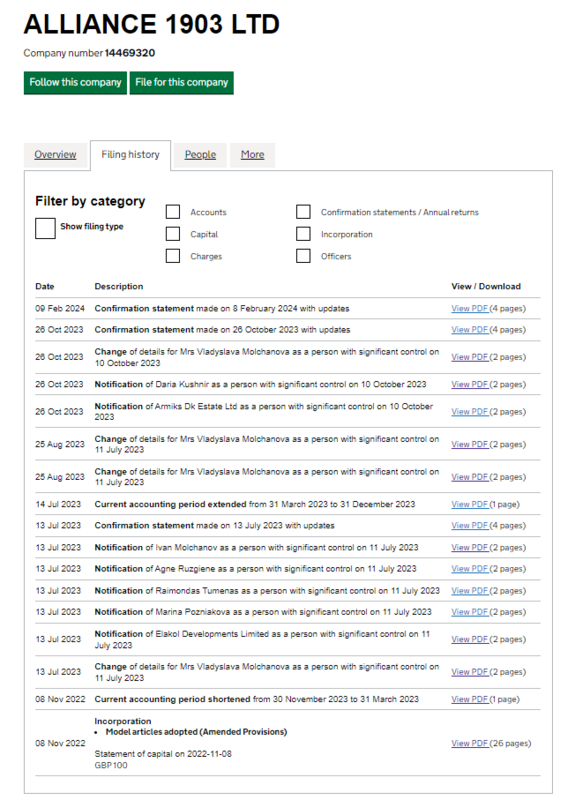Click the 09 Feb 2024 date cell

(x=60, y=309)
